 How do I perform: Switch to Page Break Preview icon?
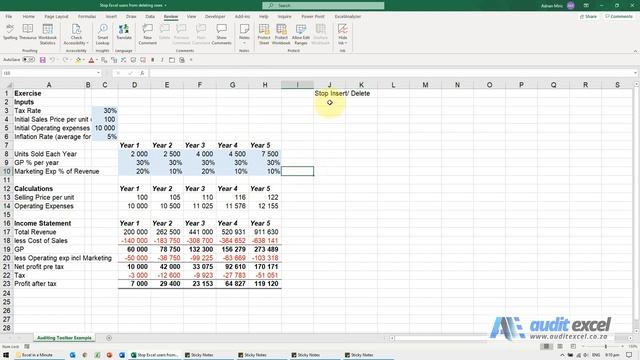(573, 347)
